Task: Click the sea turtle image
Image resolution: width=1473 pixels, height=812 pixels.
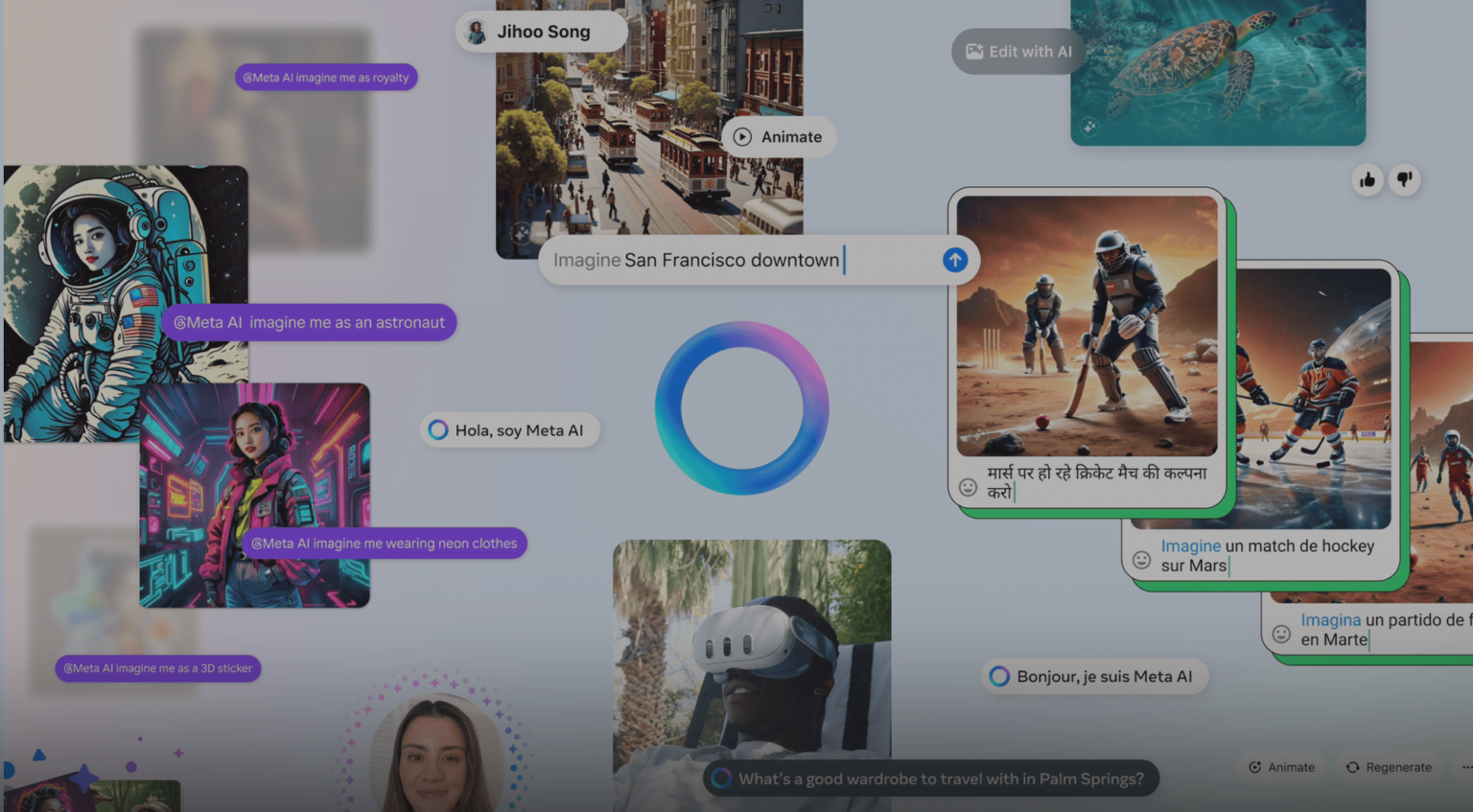Action: pyautogui.click(x=1218, y=73)
